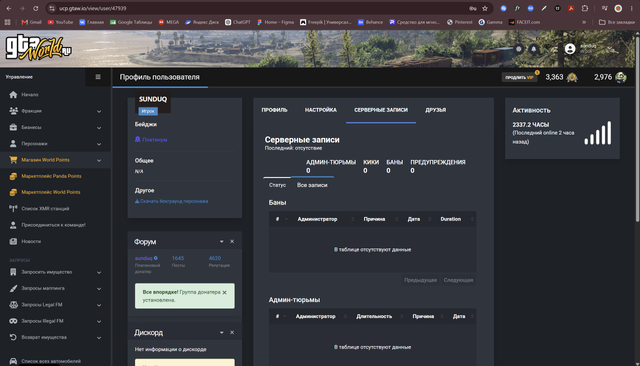Screen dimensions: 640x366
Task: Expand Магазин World Points chevron
Action: click(99, 160)
